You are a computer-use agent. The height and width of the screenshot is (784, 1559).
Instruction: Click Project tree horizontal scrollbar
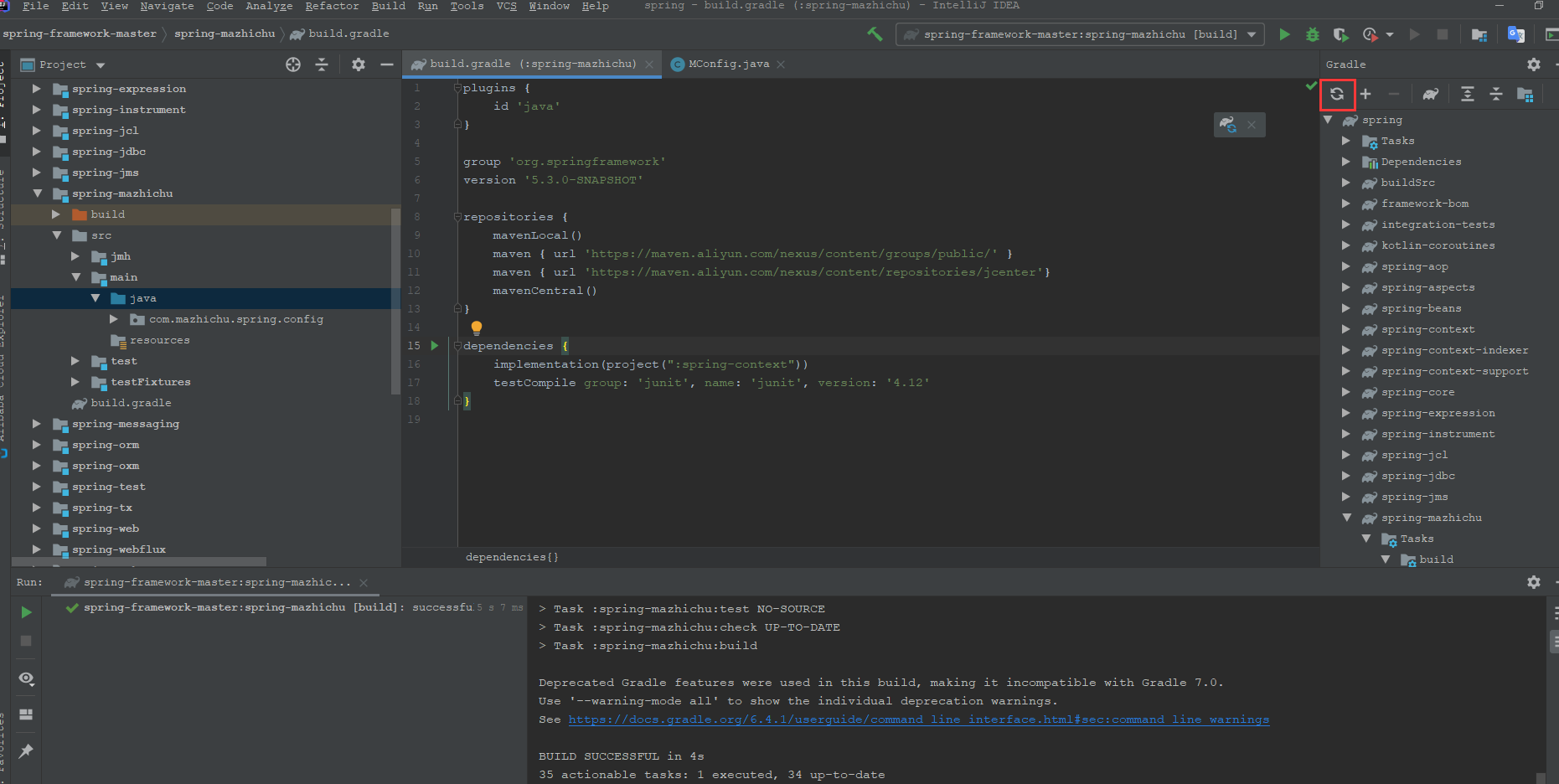click(139, 561)
